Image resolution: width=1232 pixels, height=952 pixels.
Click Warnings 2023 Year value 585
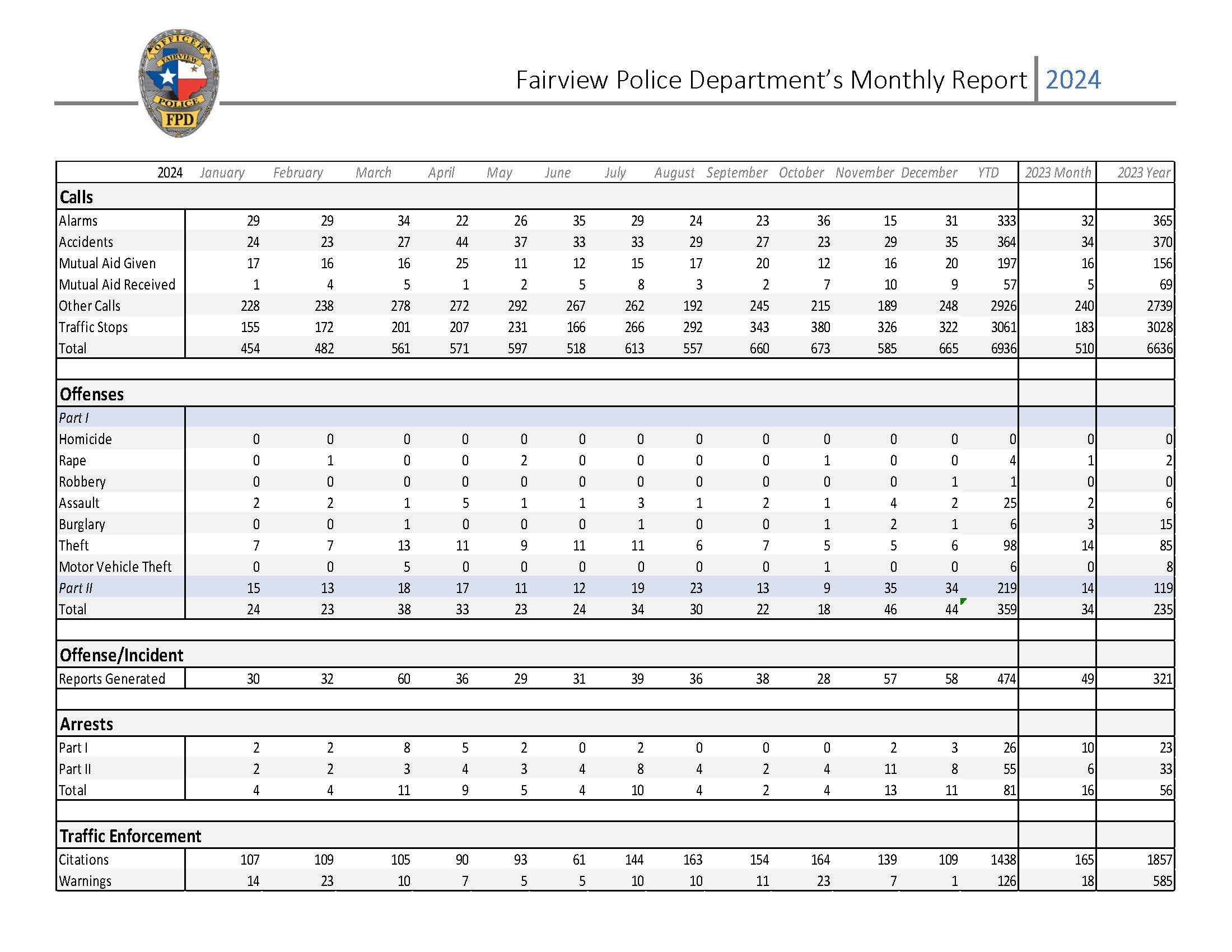1163,881
